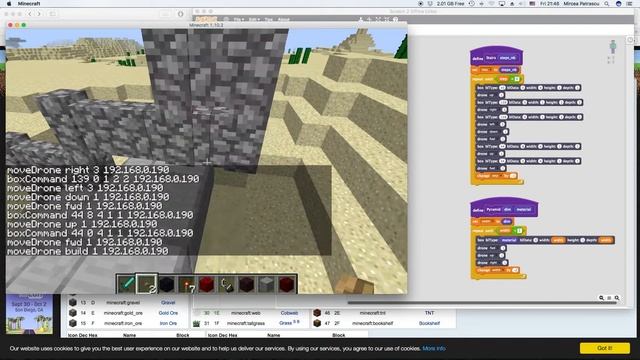
Task: Click the Scratch logo in the Scratch toolbar
Action: pos(206,19)
